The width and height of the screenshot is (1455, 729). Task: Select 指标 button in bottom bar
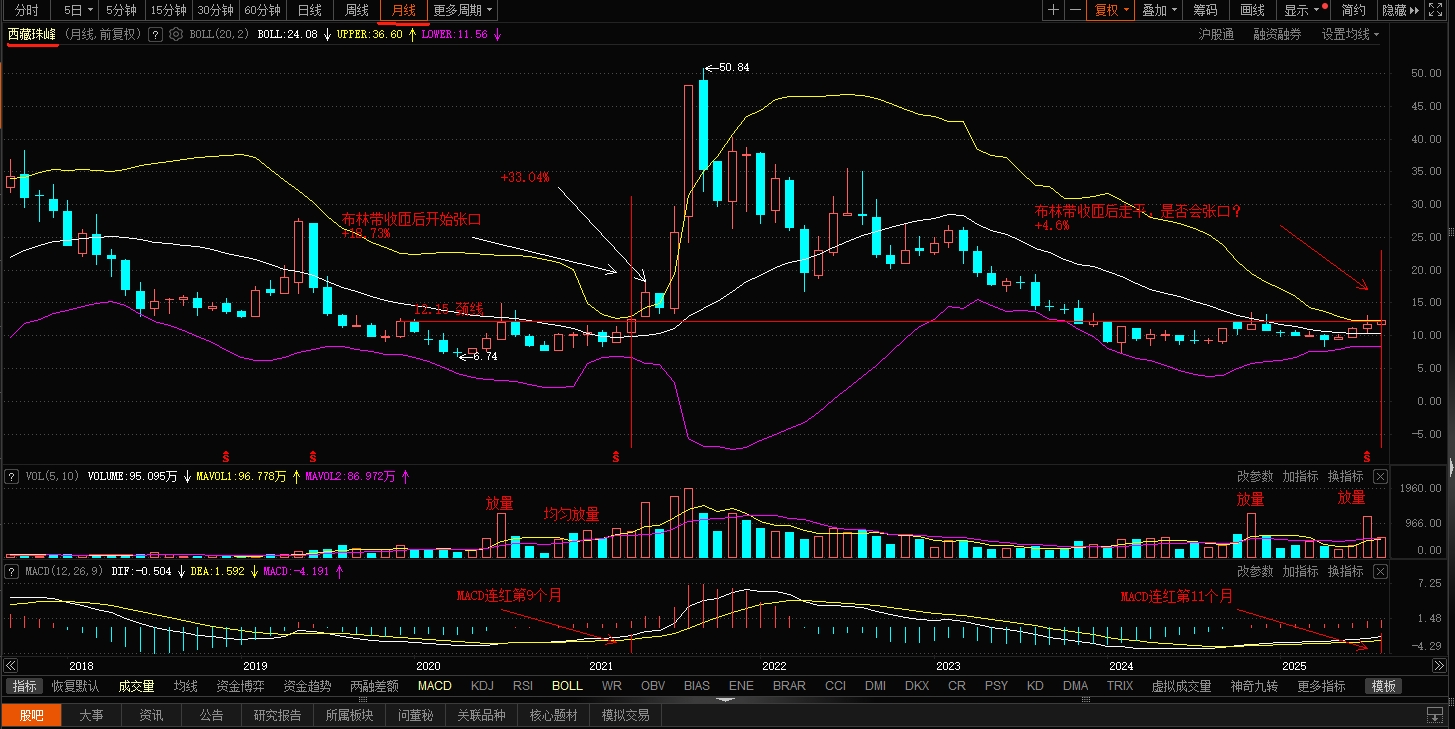[x=26, y=686]
